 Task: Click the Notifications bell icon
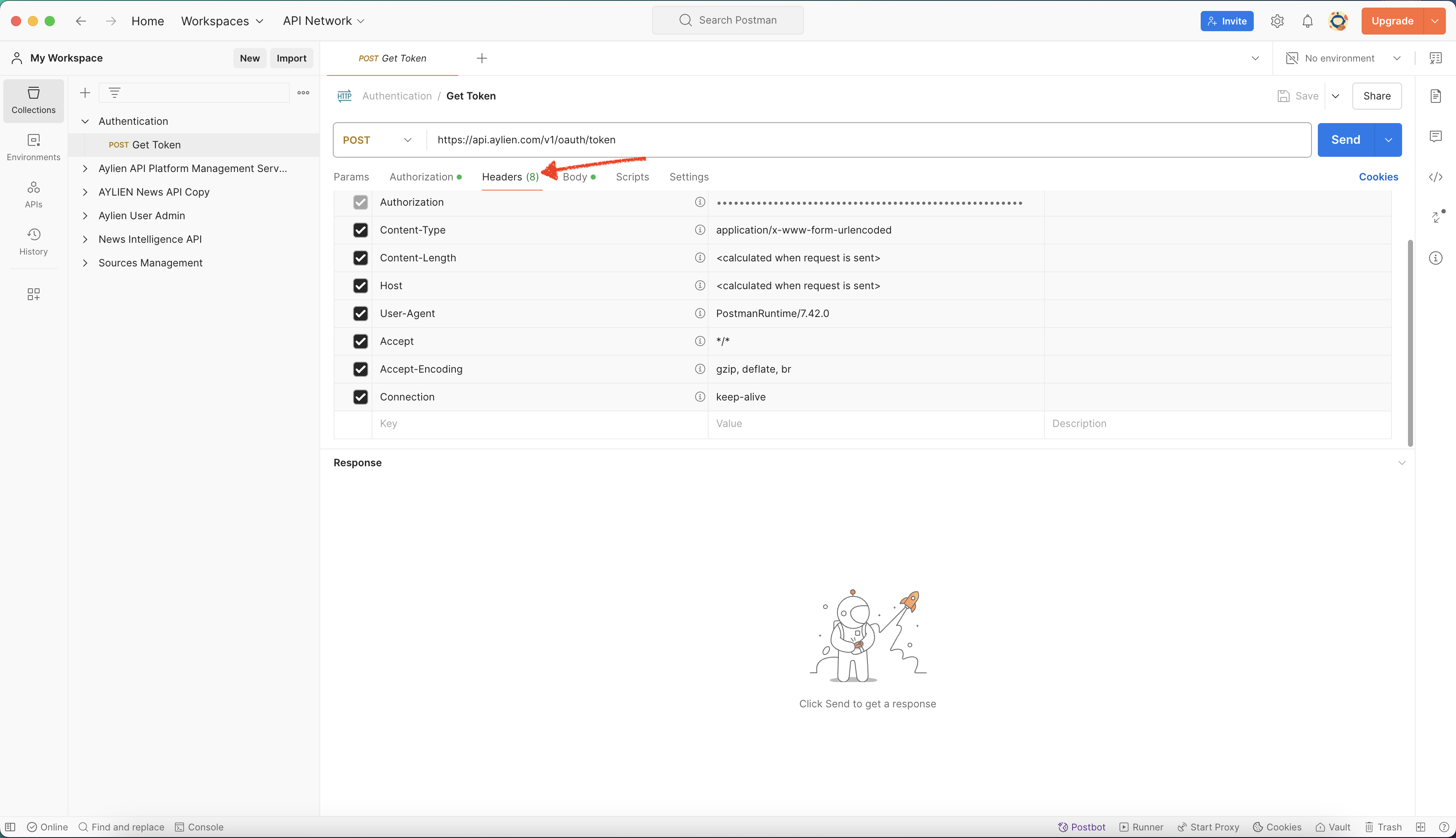coord(1308,20)
